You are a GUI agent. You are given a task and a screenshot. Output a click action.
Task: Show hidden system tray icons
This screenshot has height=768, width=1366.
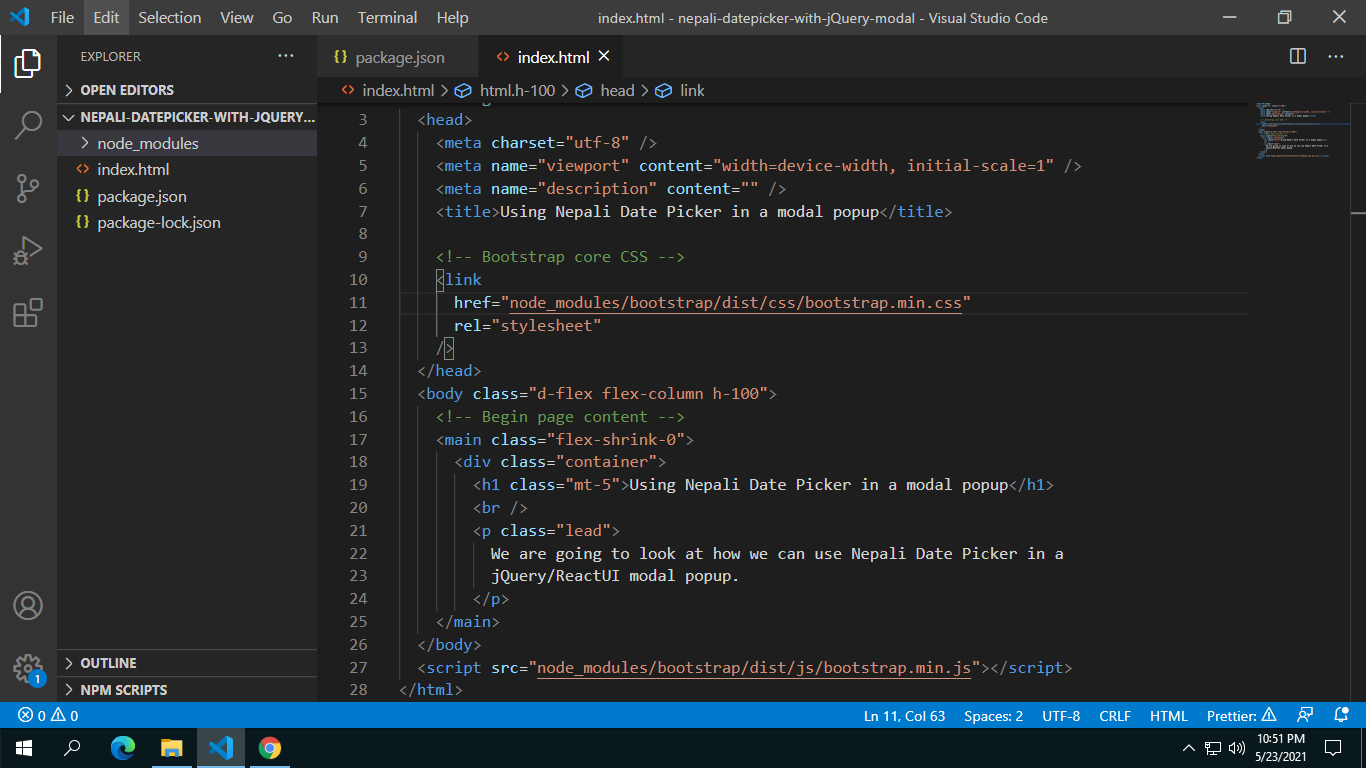point(1188,748)
